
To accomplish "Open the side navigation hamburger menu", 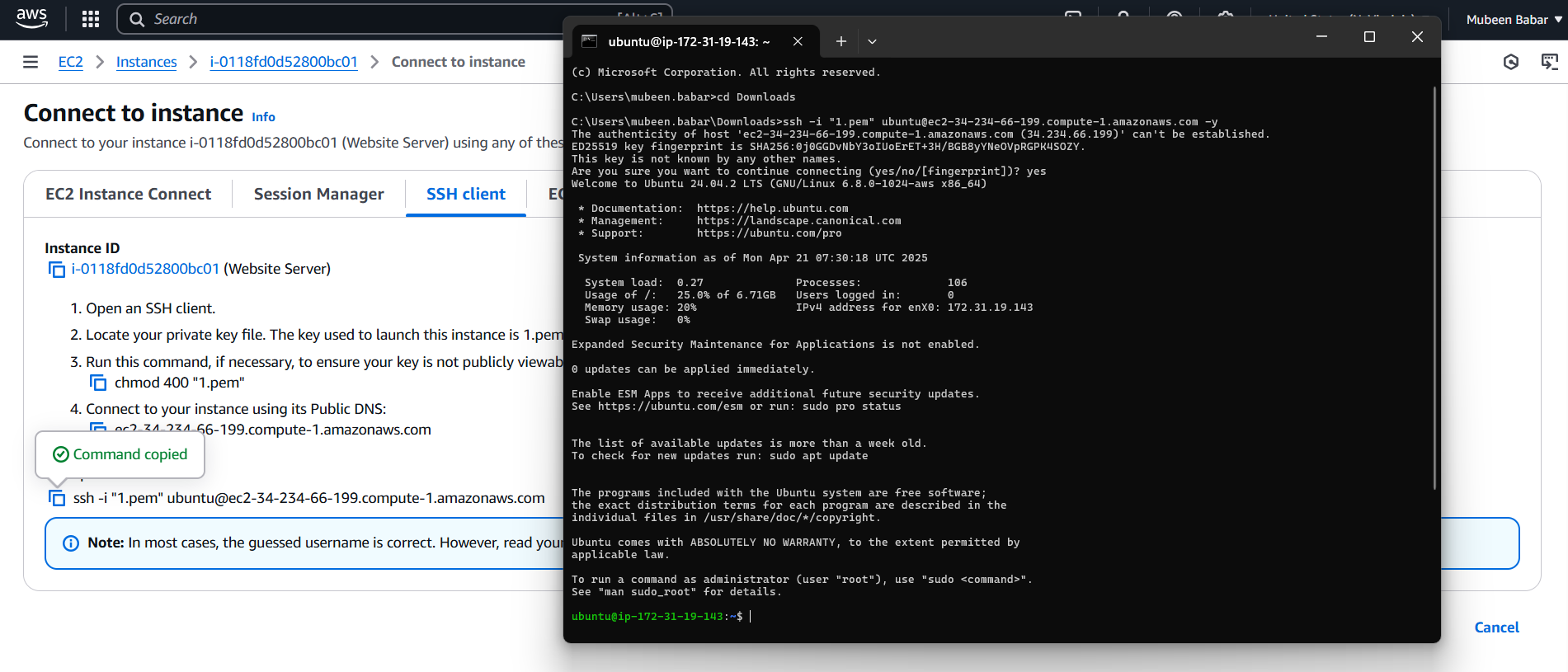I will [x=31, y=62].
